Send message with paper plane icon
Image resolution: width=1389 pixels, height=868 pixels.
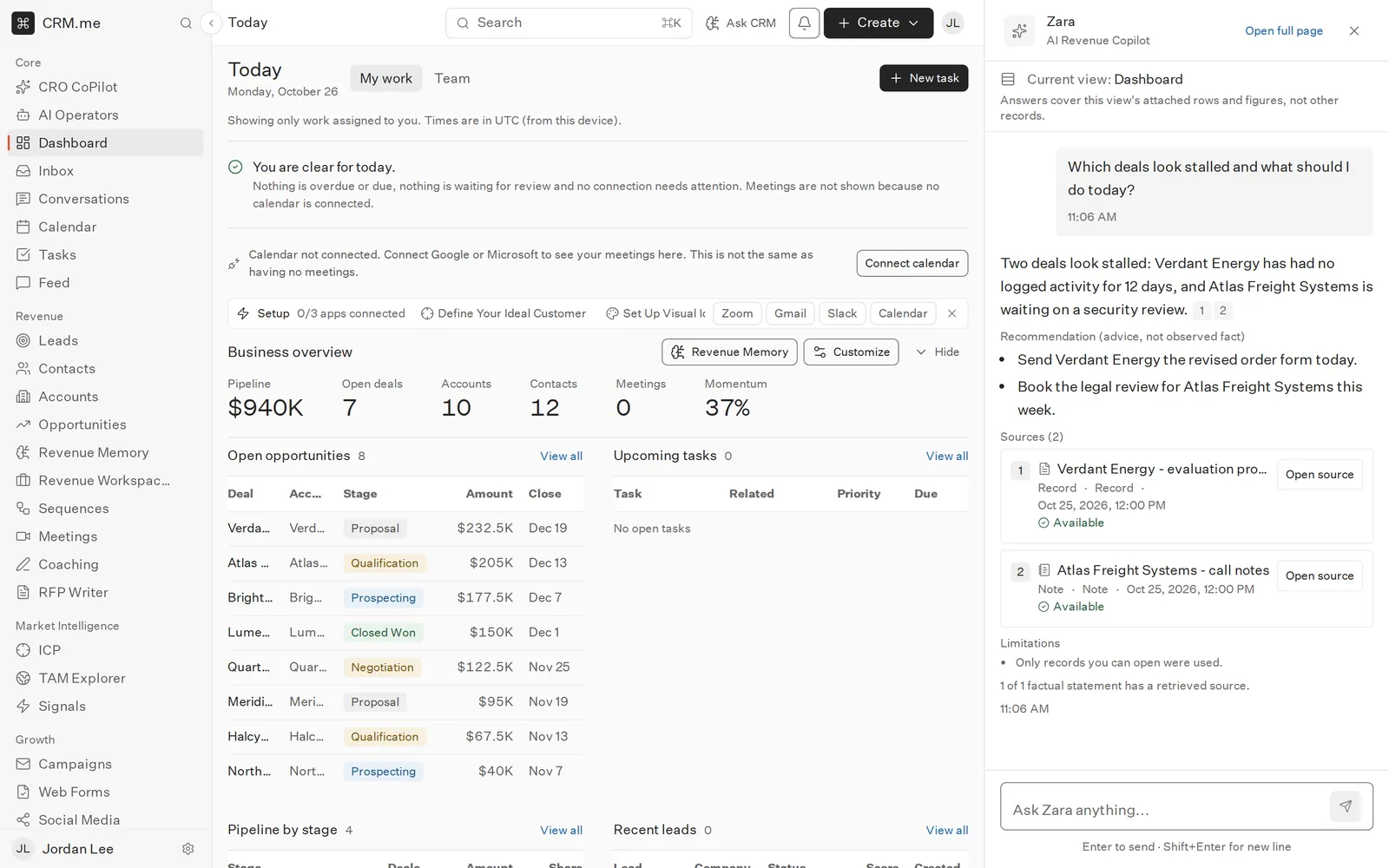pyautogui.click(x=1345, y=806)
